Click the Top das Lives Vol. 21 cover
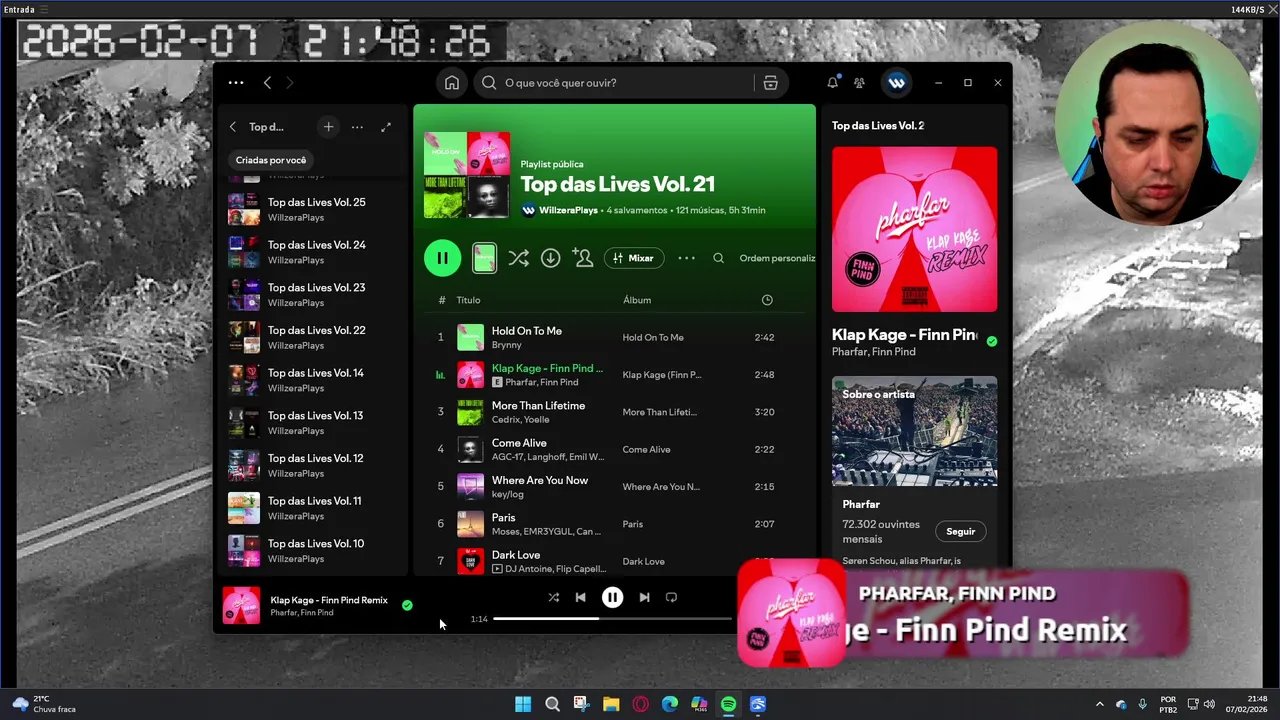Image resolution: width=1280 pixels, height=720 pixels. click(x=467, y=175)
